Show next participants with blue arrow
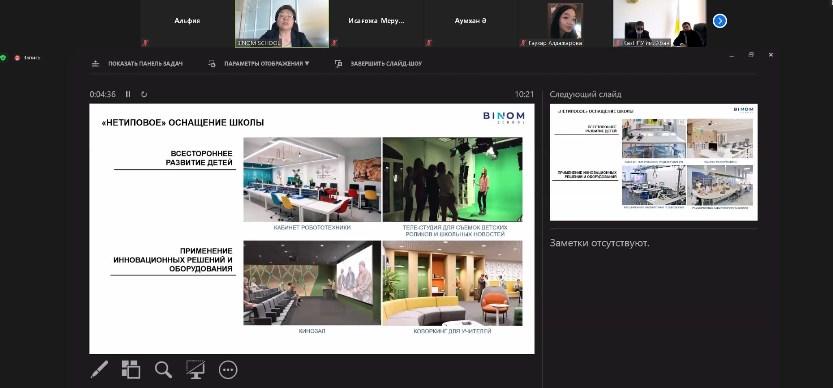This screenshot has height=388, width=833. tap(719, 21)
